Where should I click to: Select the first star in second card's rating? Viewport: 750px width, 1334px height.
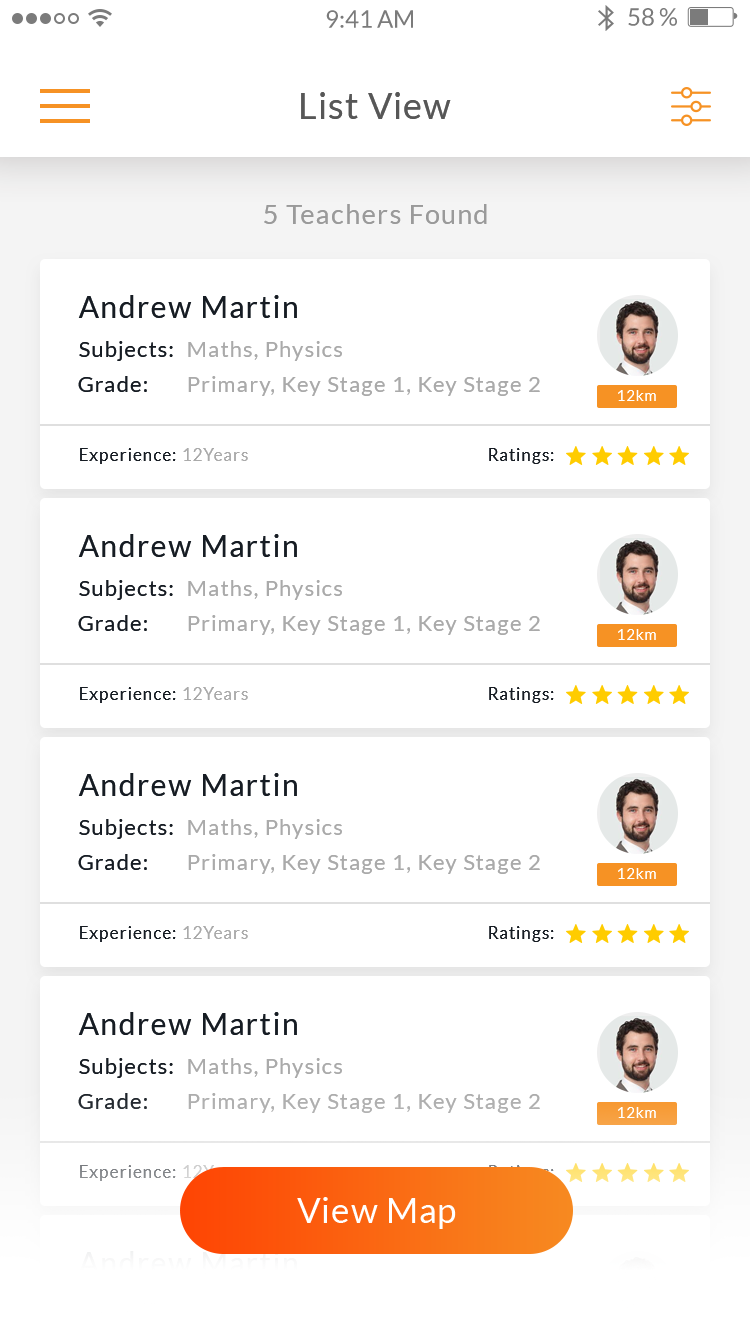pos(576,695)
